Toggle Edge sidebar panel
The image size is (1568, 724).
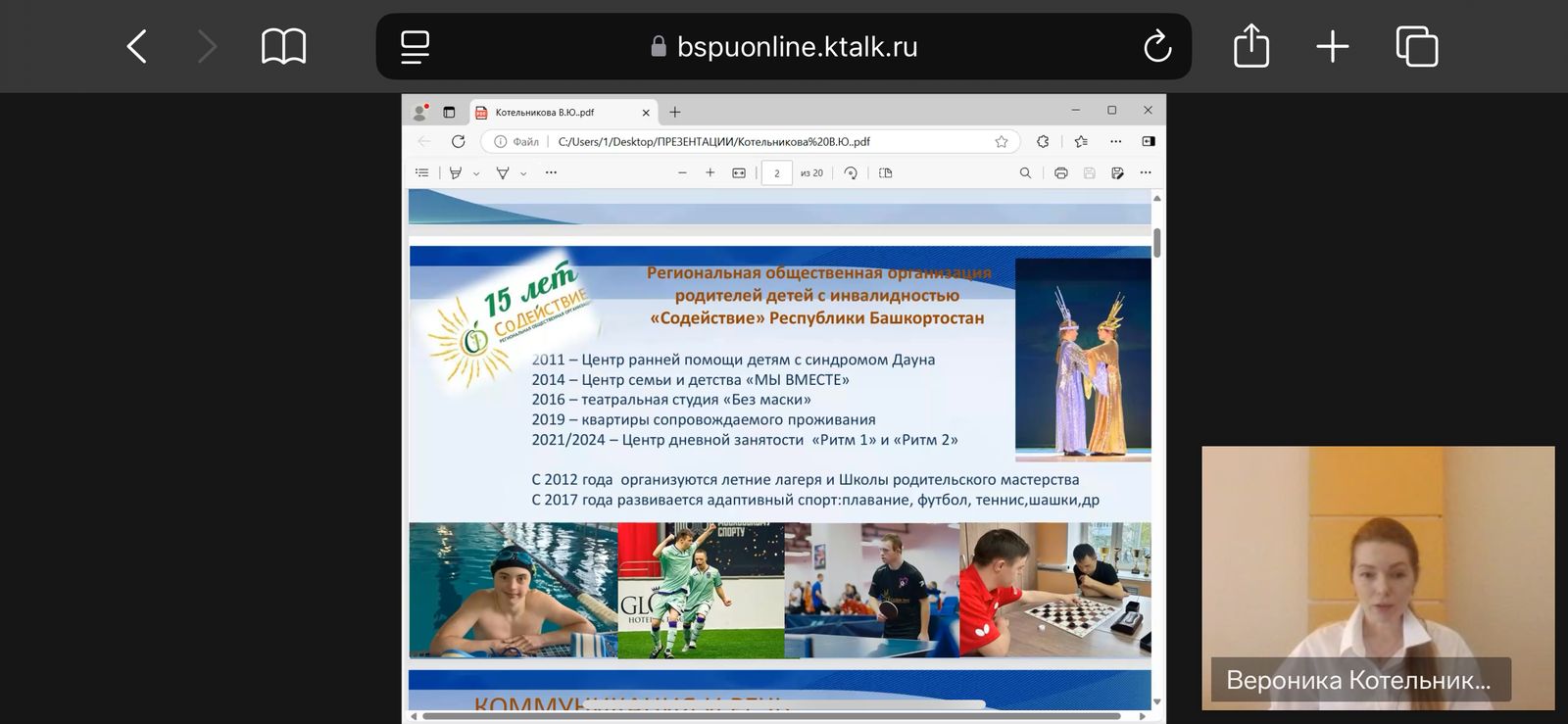click(x=1149, y=141)
